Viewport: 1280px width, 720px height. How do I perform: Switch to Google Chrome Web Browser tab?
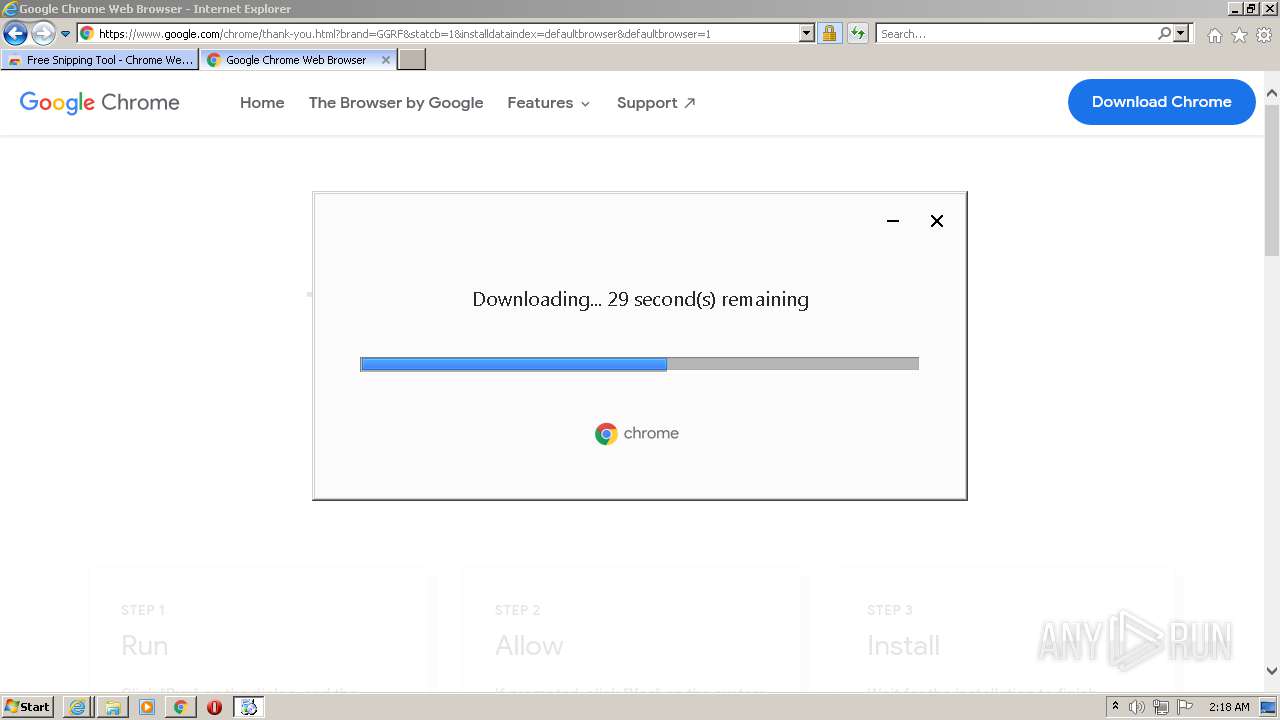tap(290, 60)
